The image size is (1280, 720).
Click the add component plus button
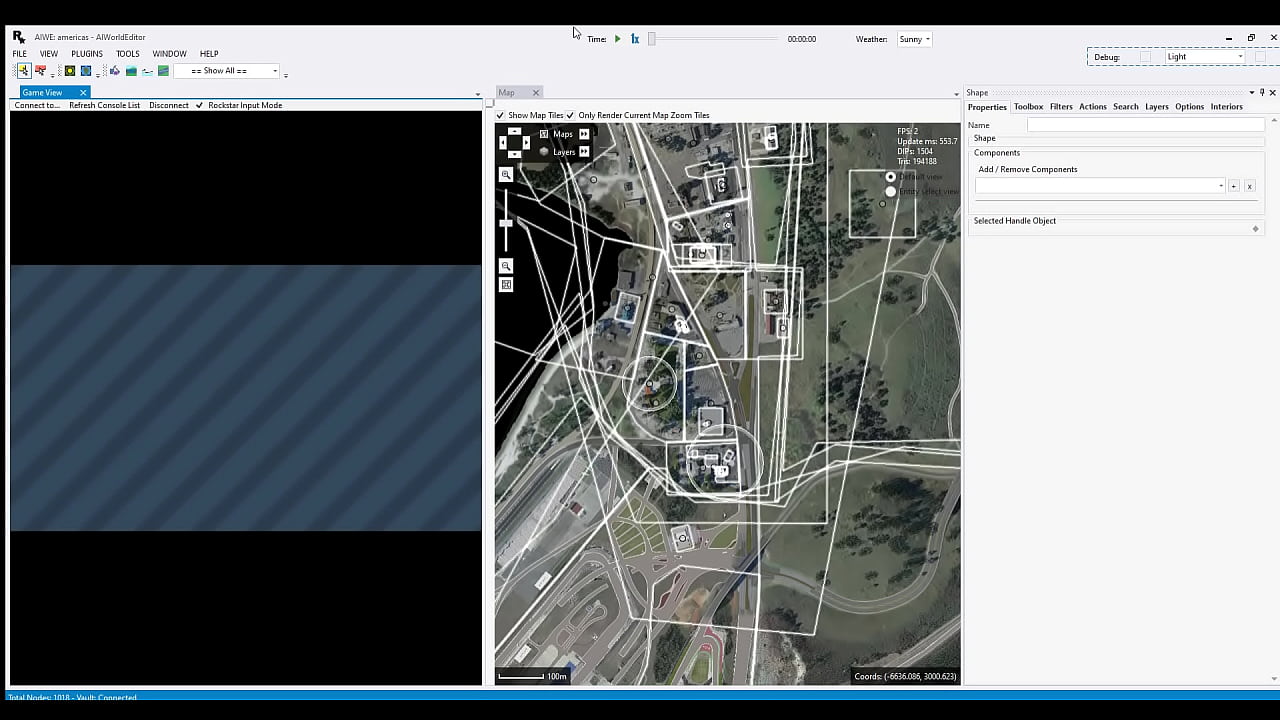point(1233,186)
